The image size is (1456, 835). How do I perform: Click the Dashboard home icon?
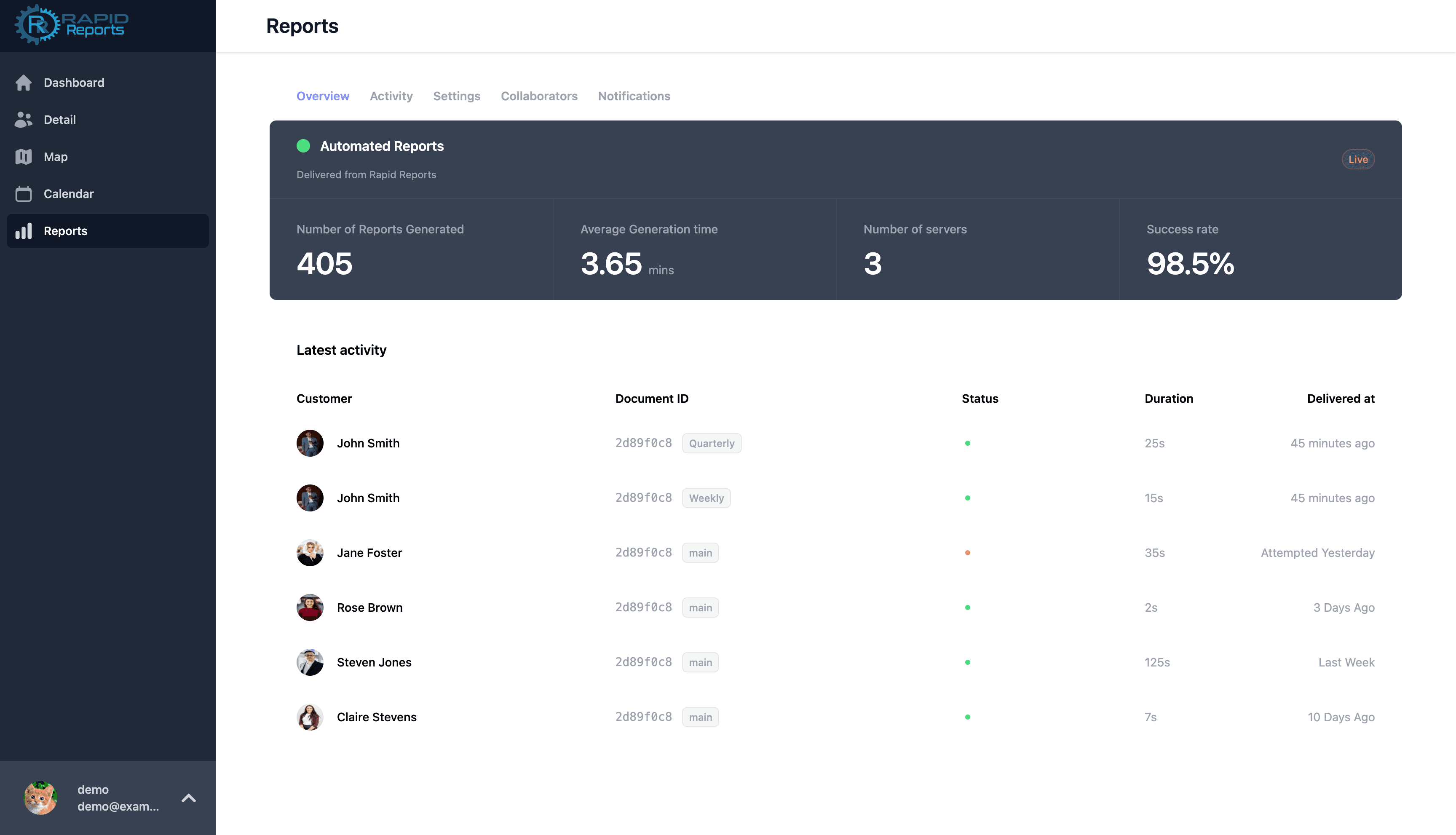(x=24, y=83)
